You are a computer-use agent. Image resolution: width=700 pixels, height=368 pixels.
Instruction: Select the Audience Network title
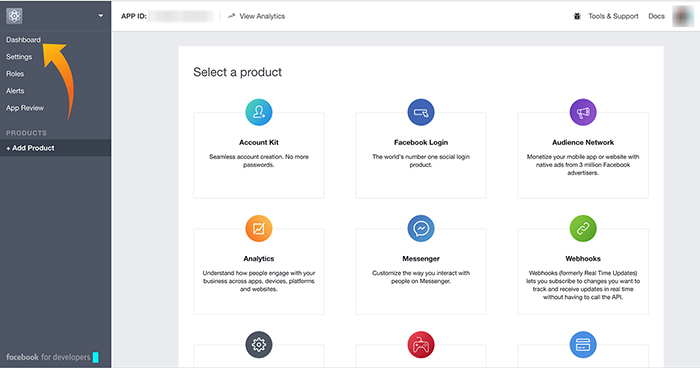[x=583, y=142]
